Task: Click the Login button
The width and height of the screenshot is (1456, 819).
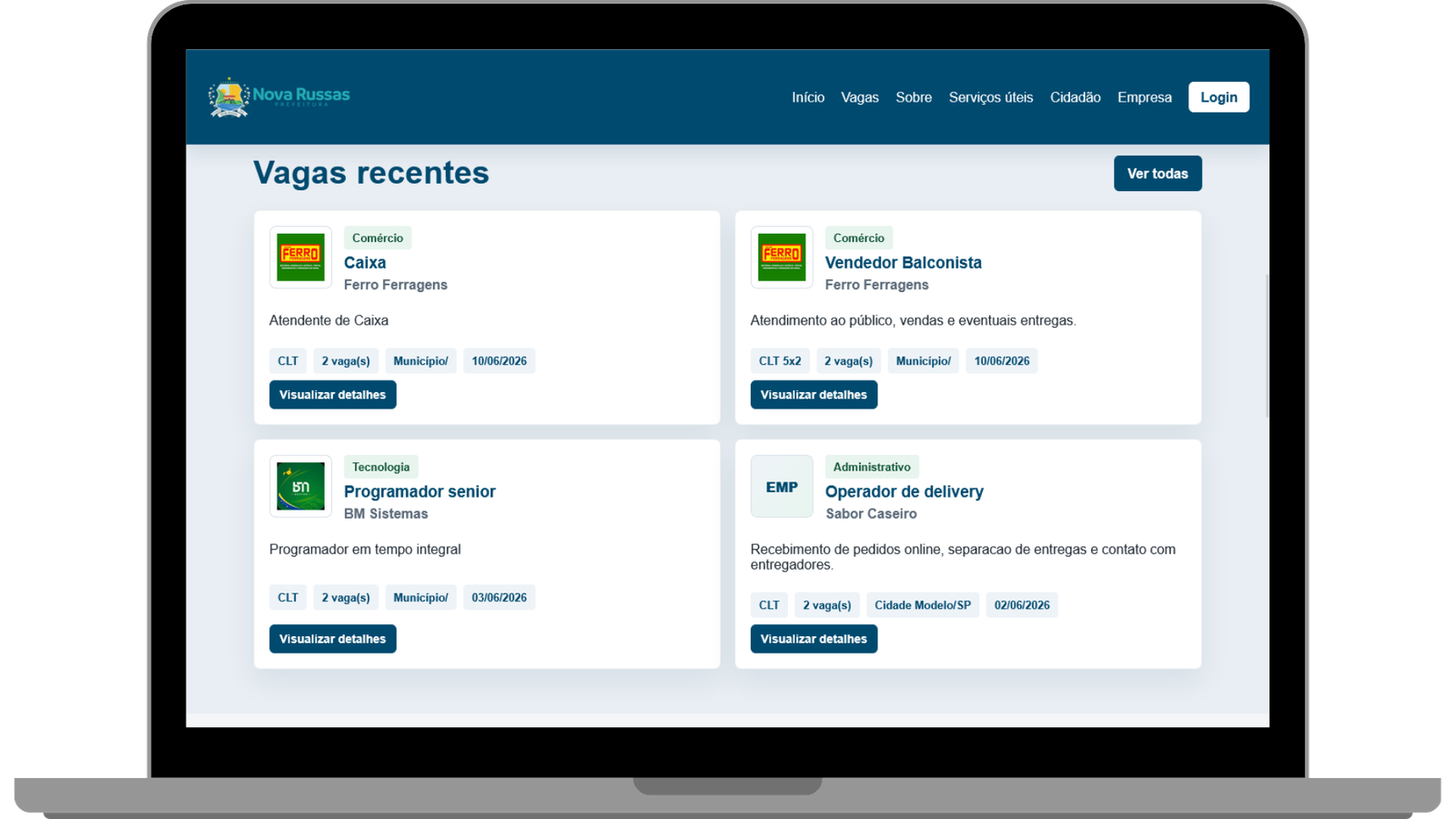Action: coord(1218,97)
